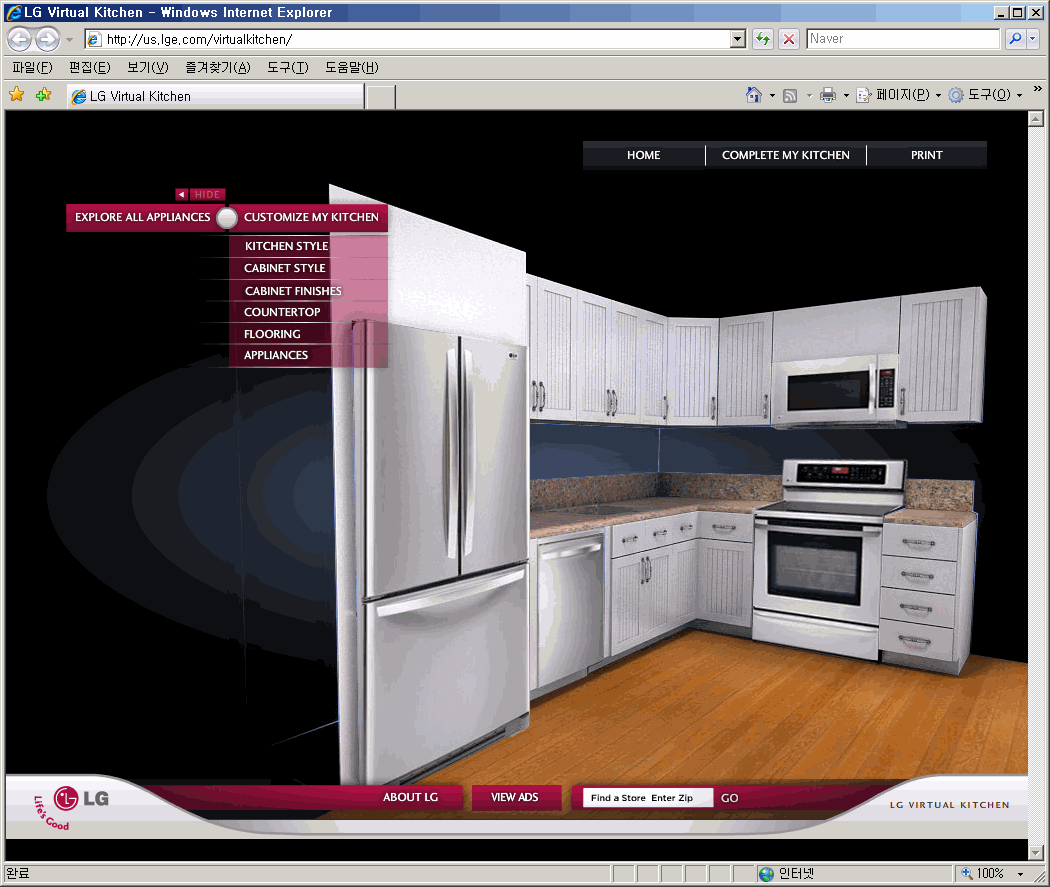The height and width of the screenshot is (887, 1050).
Task: Open the 도움말(H) menu
Action: 352,67
